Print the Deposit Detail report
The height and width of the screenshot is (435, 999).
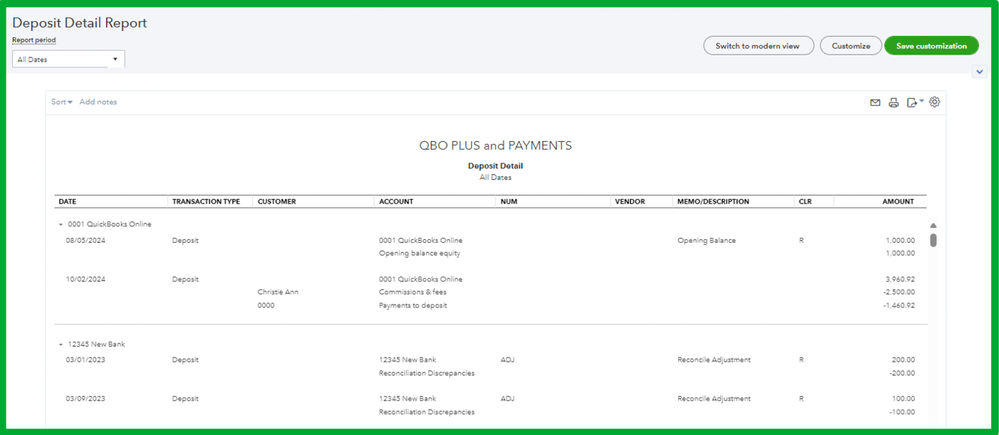pyautogui.click(x=894, y=103)
